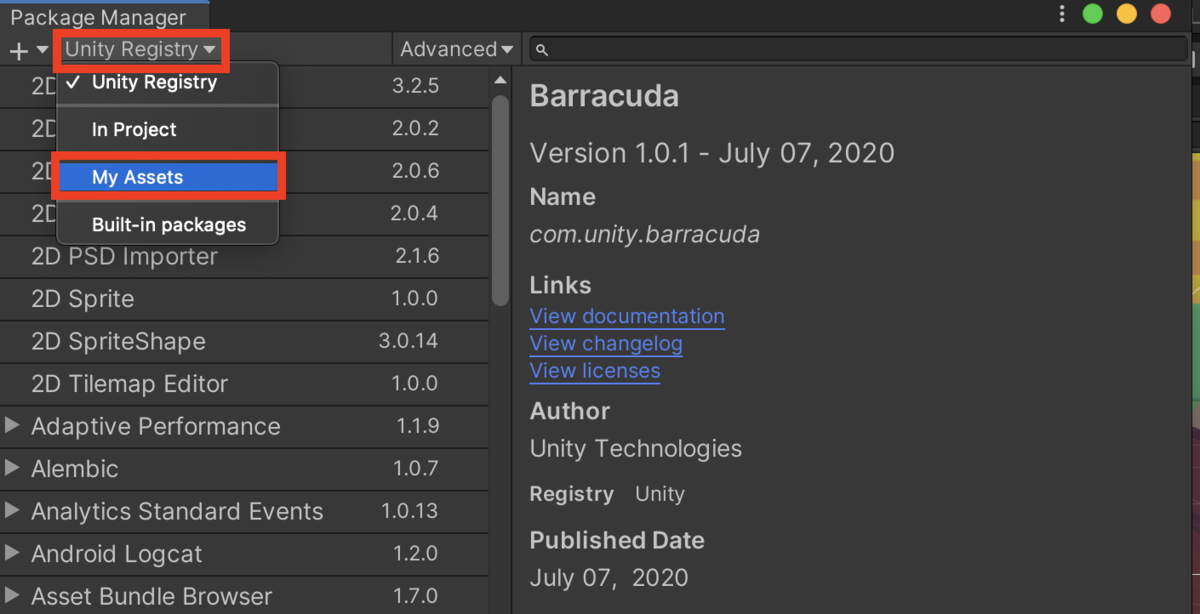The width and height of the screenshot is (1200, 614).
Task: Select the Package Manager tab
Action: click(103, 17)
